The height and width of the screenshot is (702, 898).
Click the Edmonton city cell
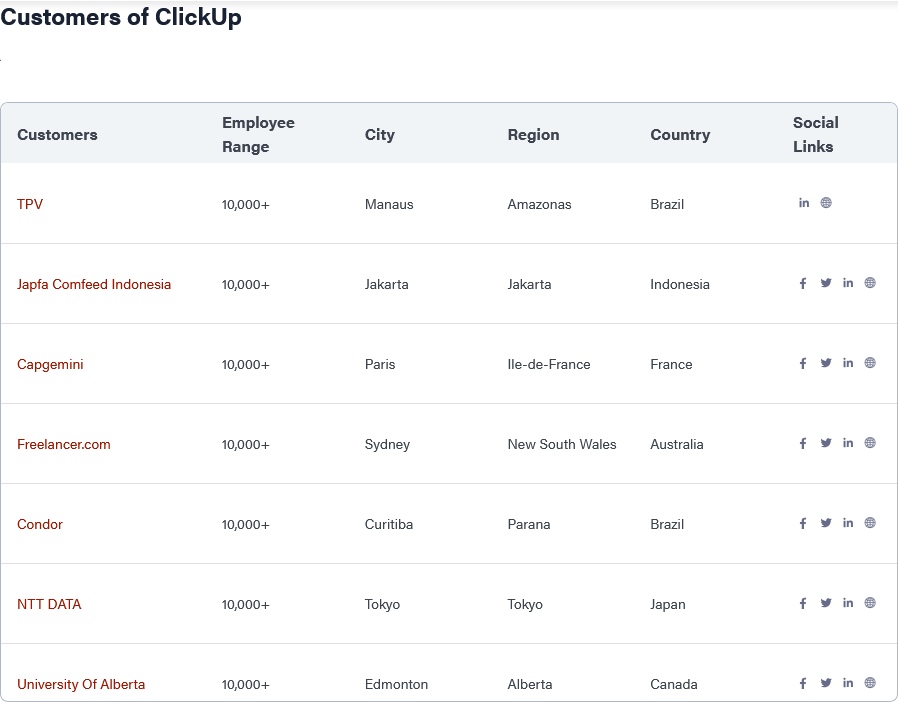tap(396, 684)
